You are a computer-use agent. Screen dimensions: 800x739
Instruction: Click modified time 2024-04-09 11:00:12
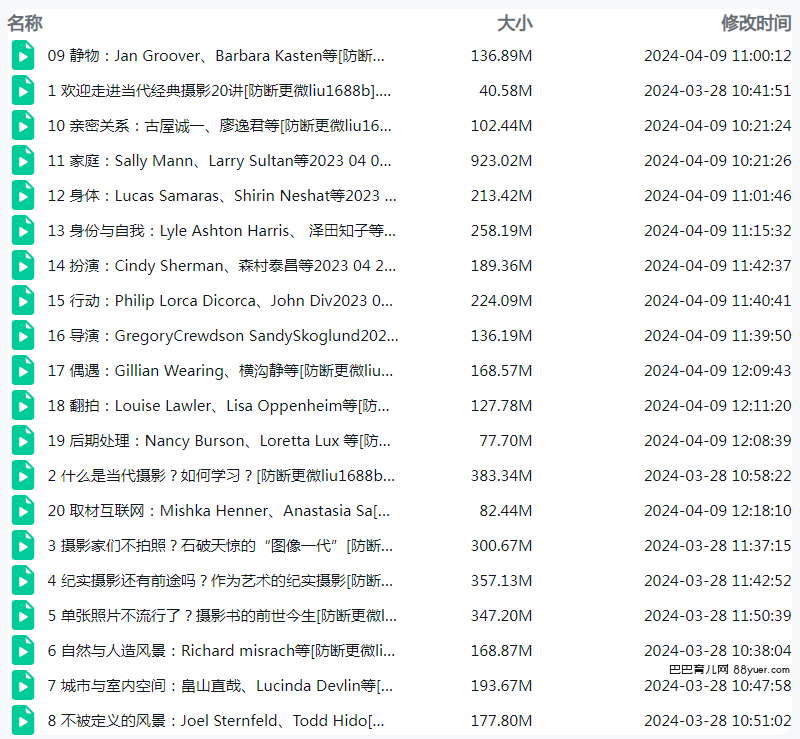coord(718,56)
